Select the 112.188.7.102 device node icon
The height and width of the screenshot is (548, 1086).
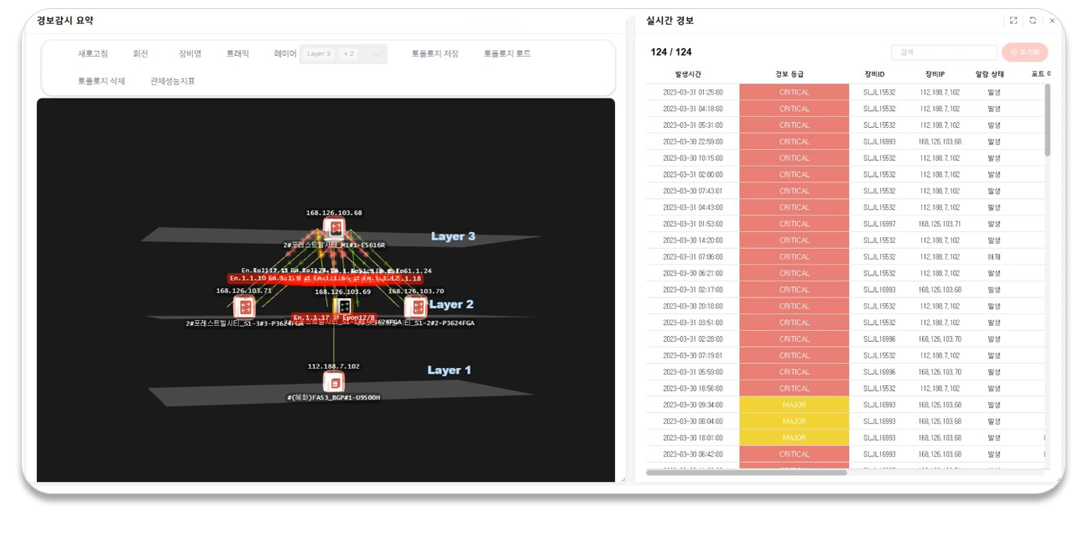tap(334, 382)
